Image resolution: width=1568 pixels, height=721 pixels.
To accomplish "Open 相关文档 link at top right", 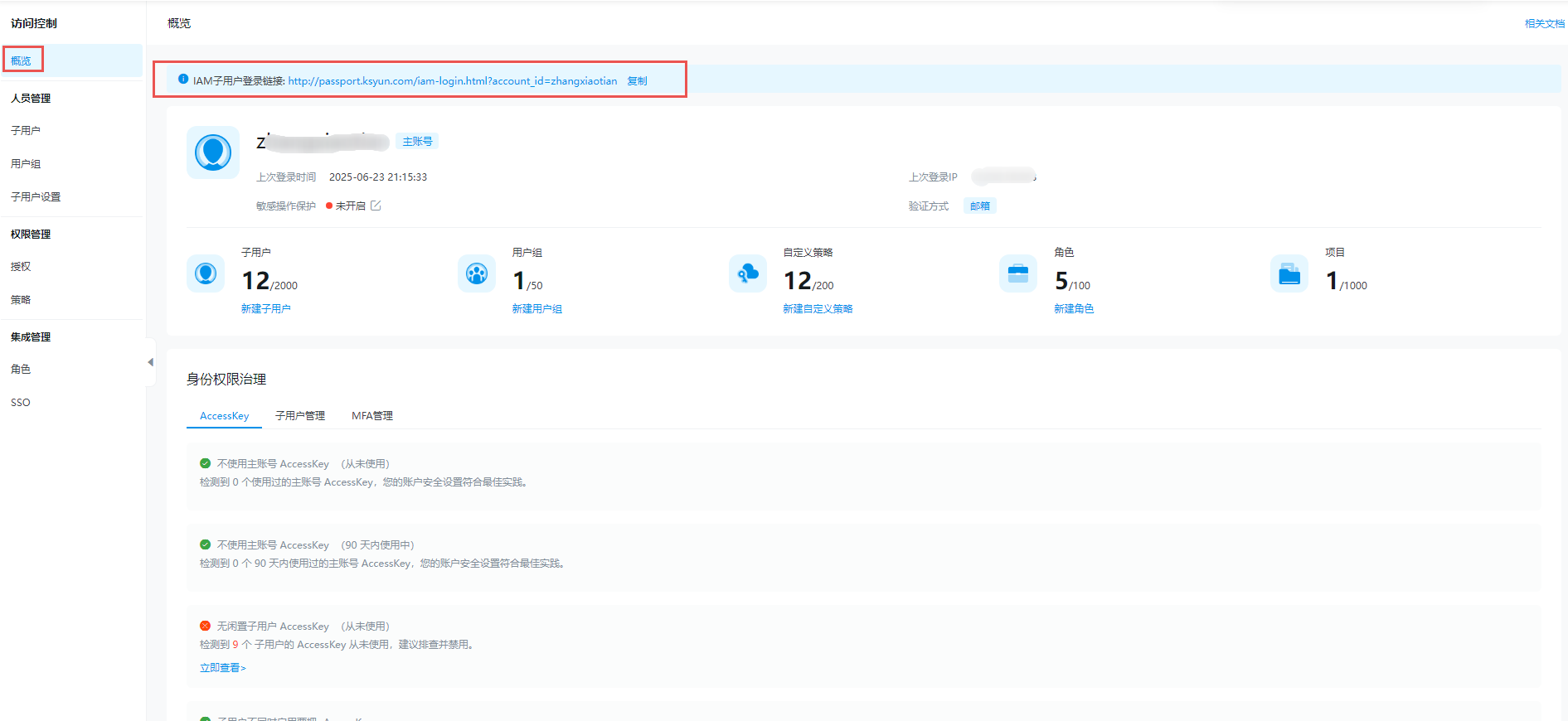I will tap(1544, 24).
